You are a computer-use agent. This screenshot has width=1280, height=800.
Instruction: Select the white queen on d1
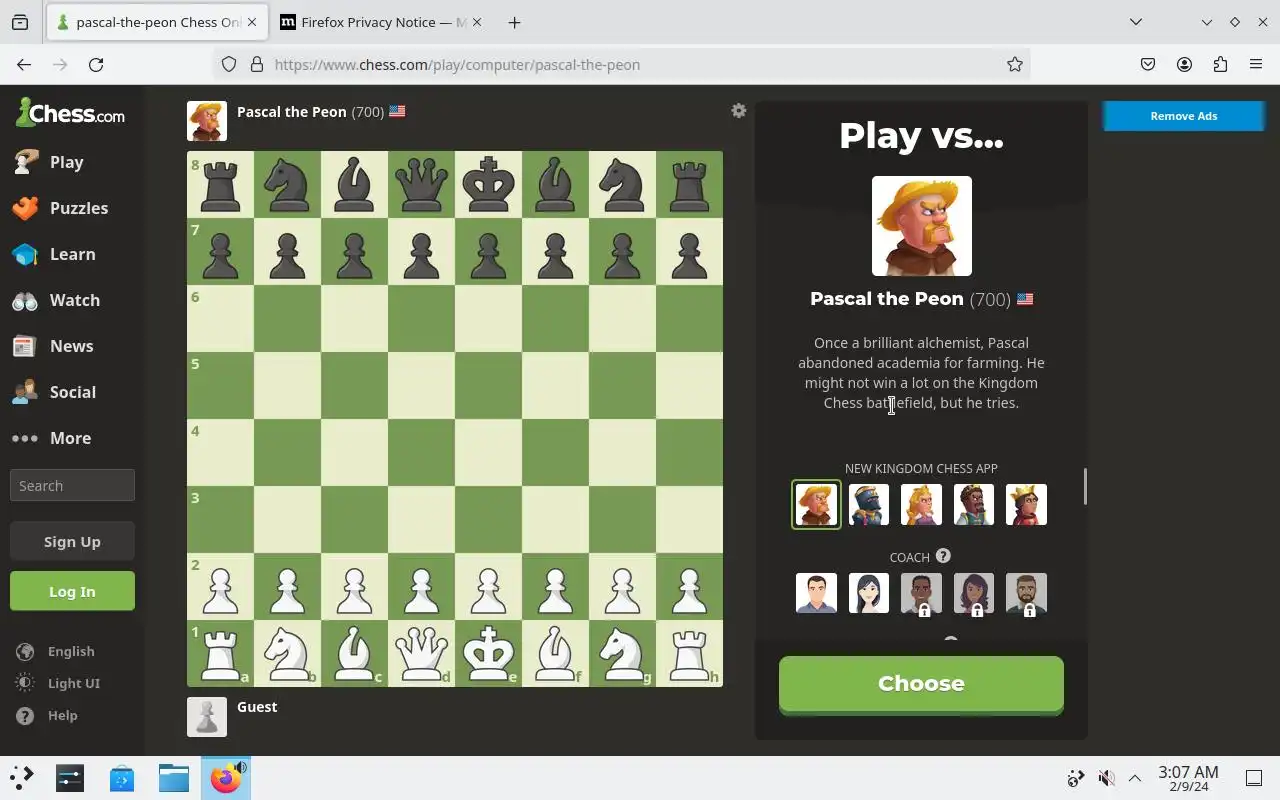tap(421, 653)
